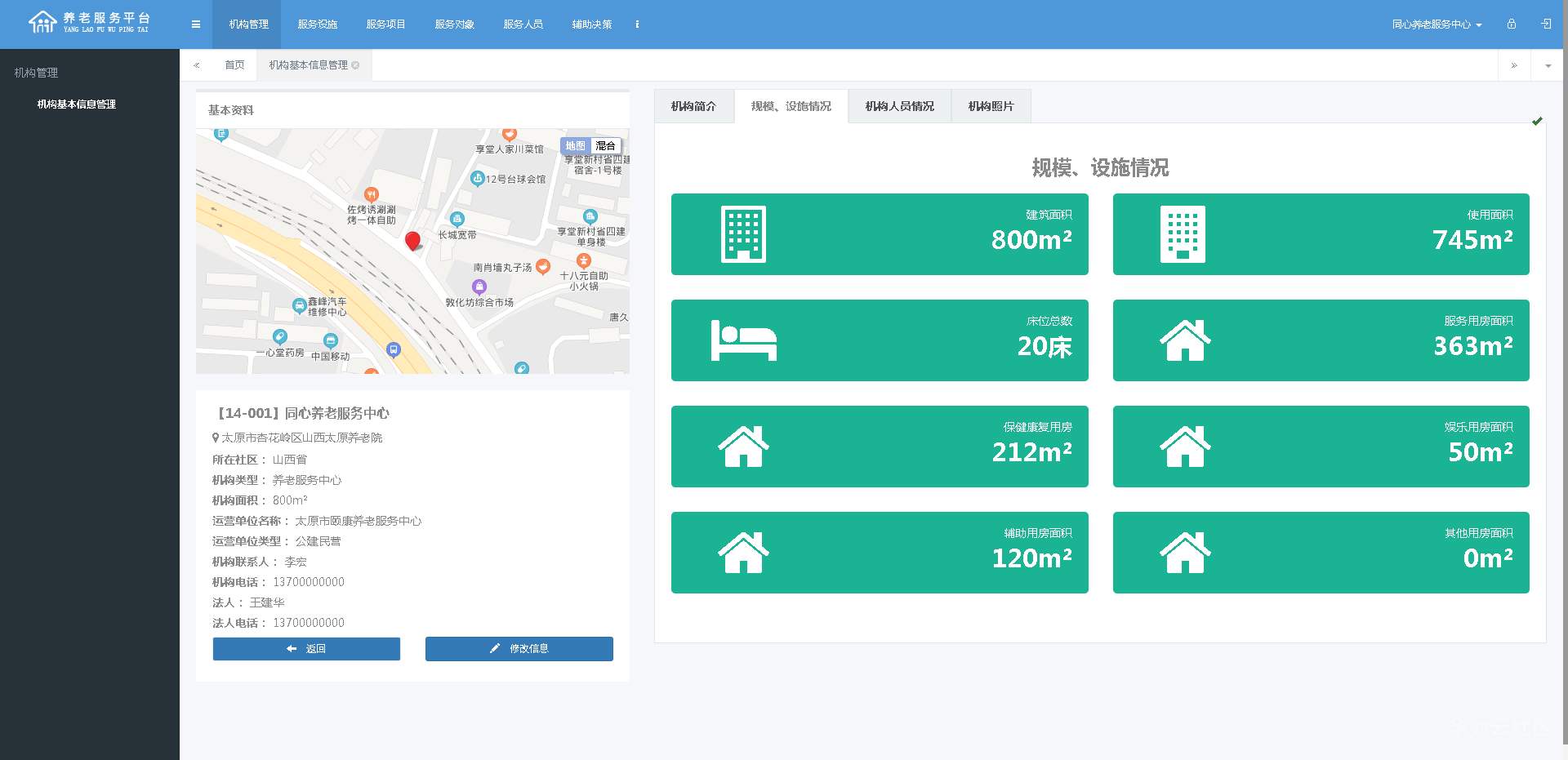Click the 修改信息 button
The width and height of the screenshot is (1568, 760).
[x=519, y=649]
